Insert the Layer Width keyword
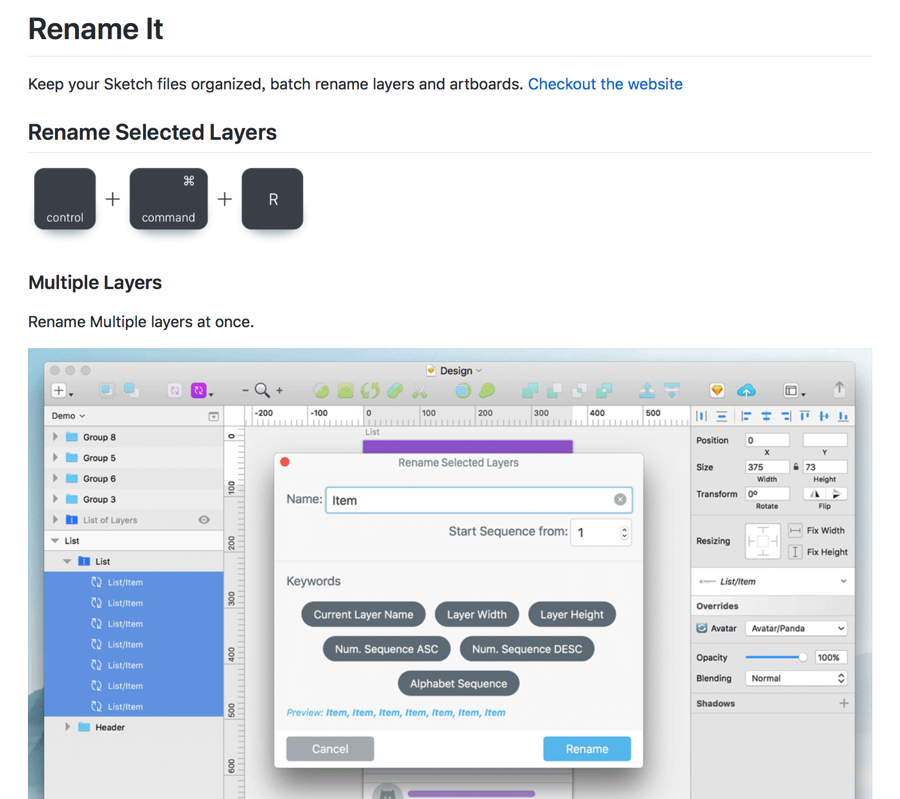Screen dimensions: 900x799 point(477,615)
